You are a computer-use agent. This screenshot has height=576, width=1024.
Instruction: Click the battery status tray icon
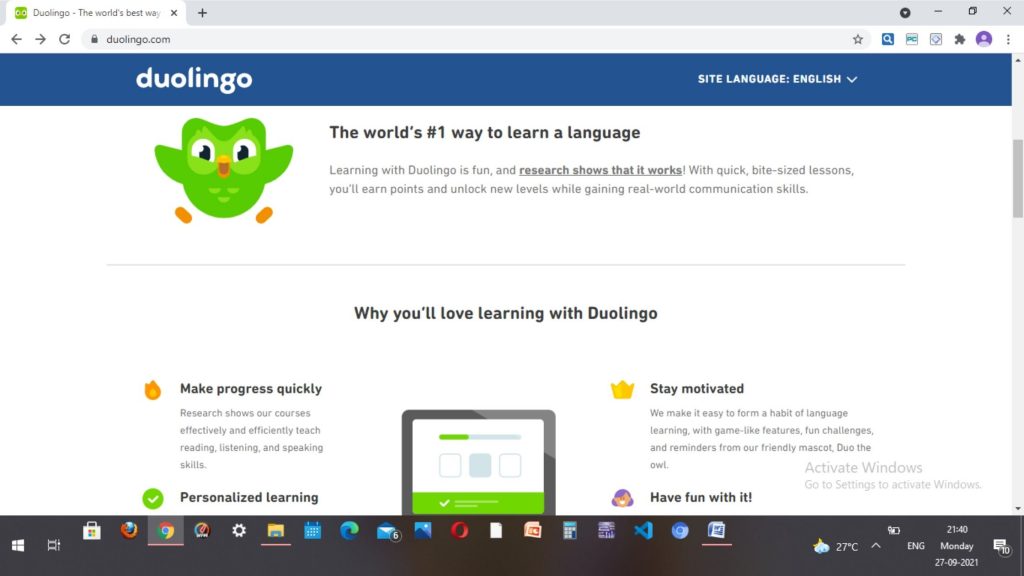893,530
